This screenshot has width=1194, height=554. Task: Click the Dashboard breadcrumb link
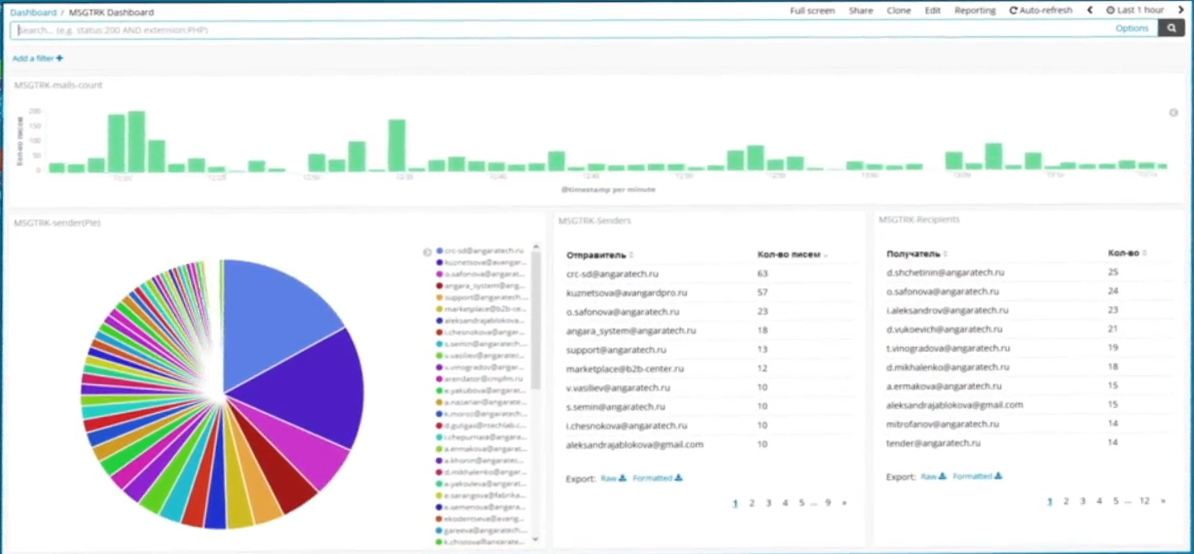click(33, 13)
